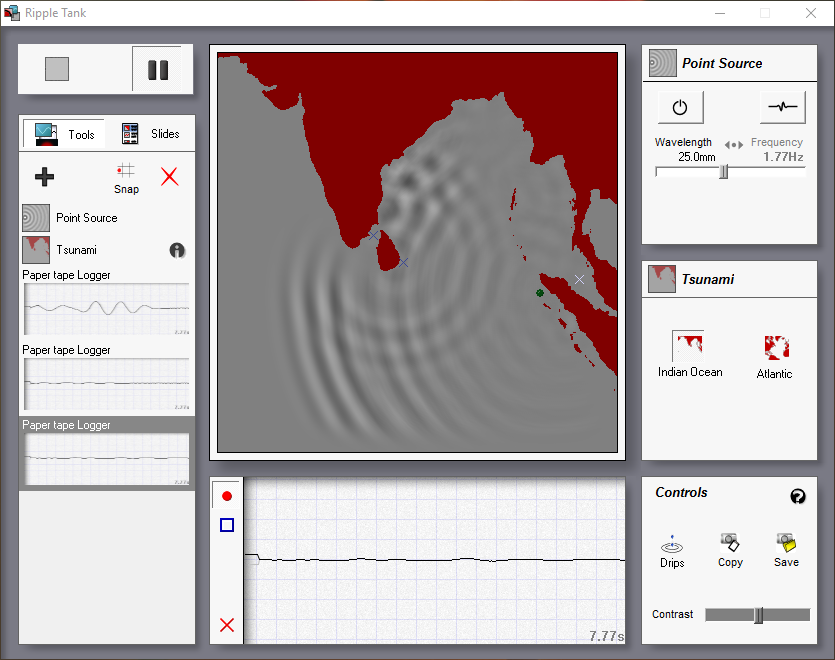835x660 pixels.
Task: Click the Wavelength slider handle
Action: (x=723, y=172)
